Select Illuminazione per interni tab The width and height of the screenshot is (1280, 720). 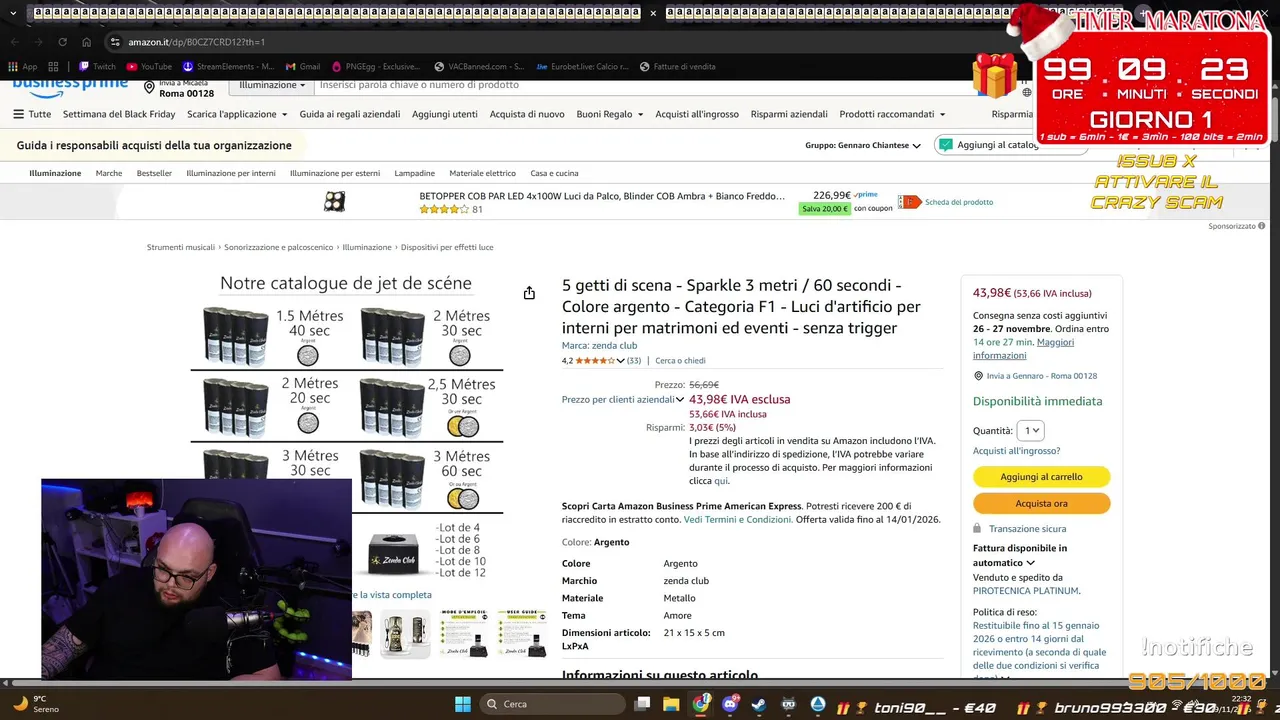point(231,173)
